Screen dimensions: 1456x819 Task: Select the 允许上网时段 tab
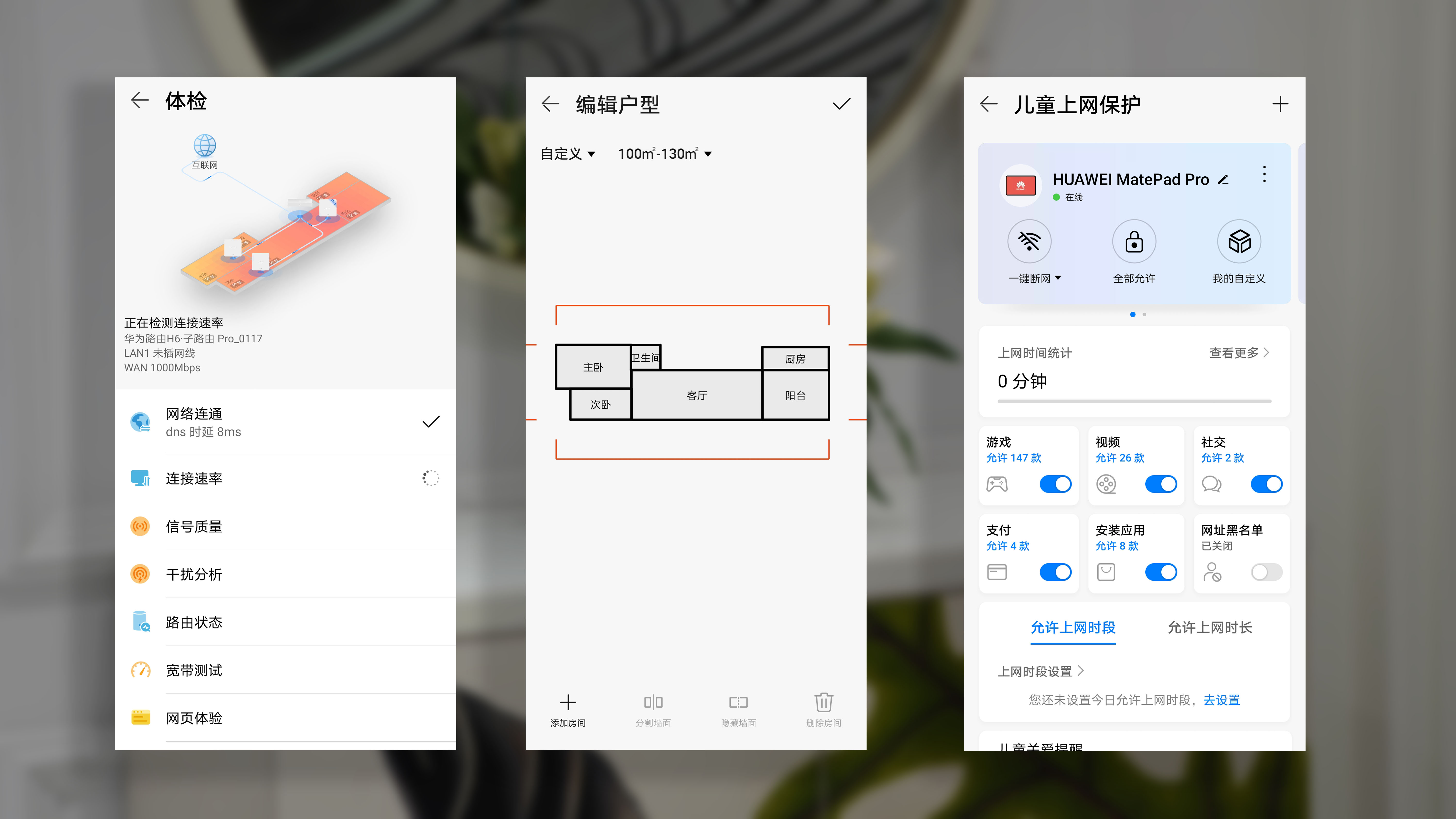[x=1073, y=627]
